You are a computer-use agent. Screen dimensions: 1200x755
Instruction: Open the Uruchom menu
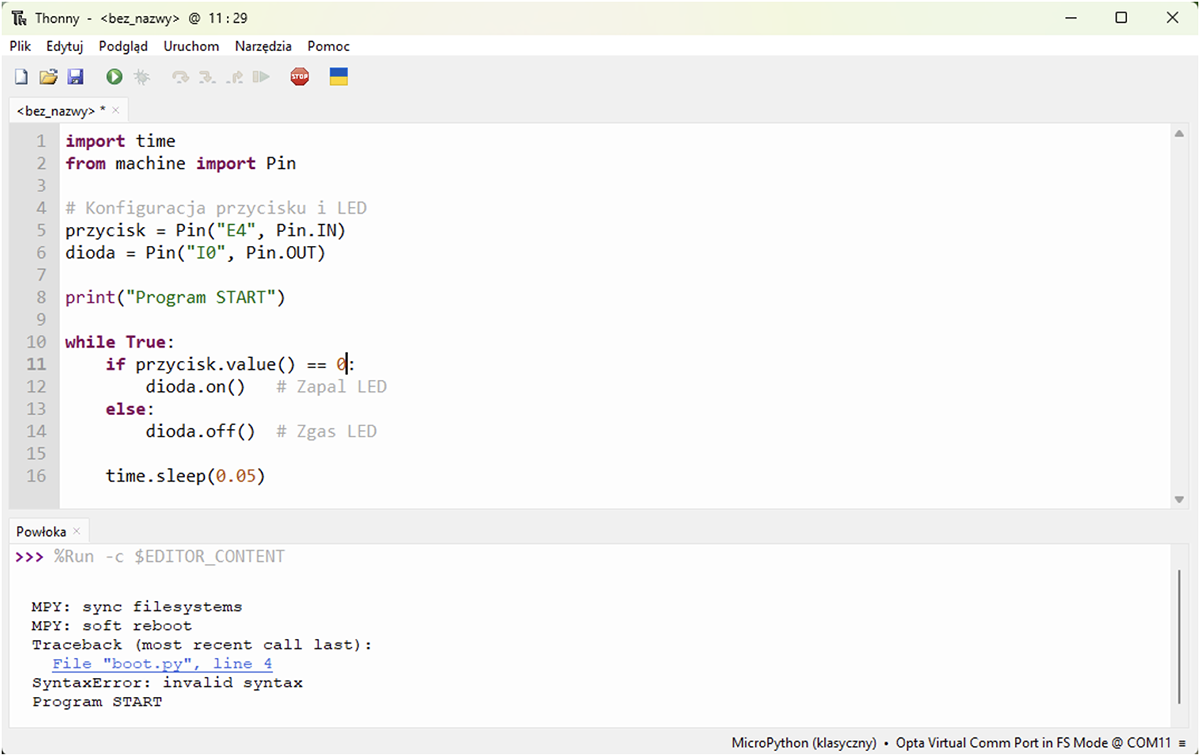pos(191,46)
